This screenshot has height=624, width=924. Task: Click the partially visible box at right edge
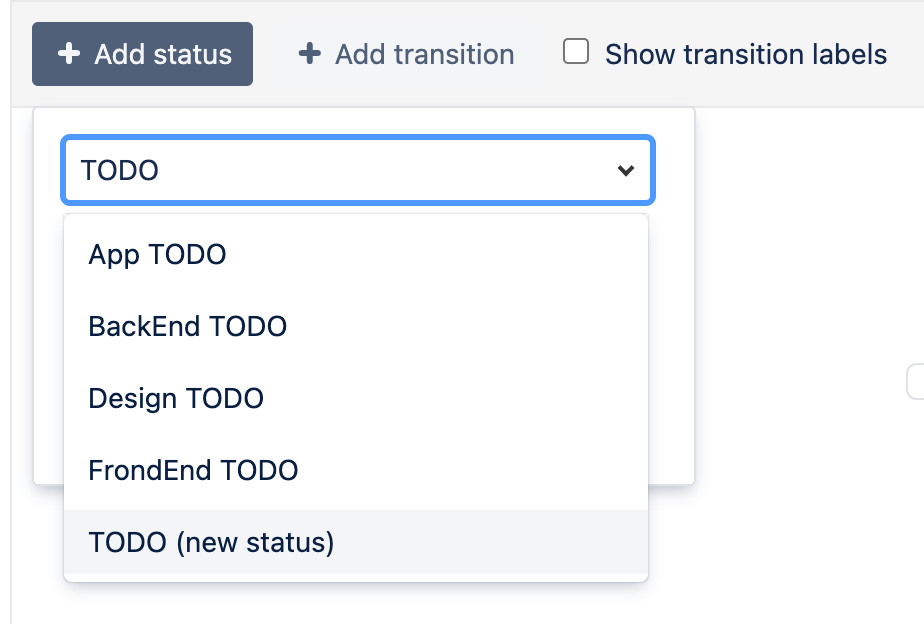(x=915, y=382)
